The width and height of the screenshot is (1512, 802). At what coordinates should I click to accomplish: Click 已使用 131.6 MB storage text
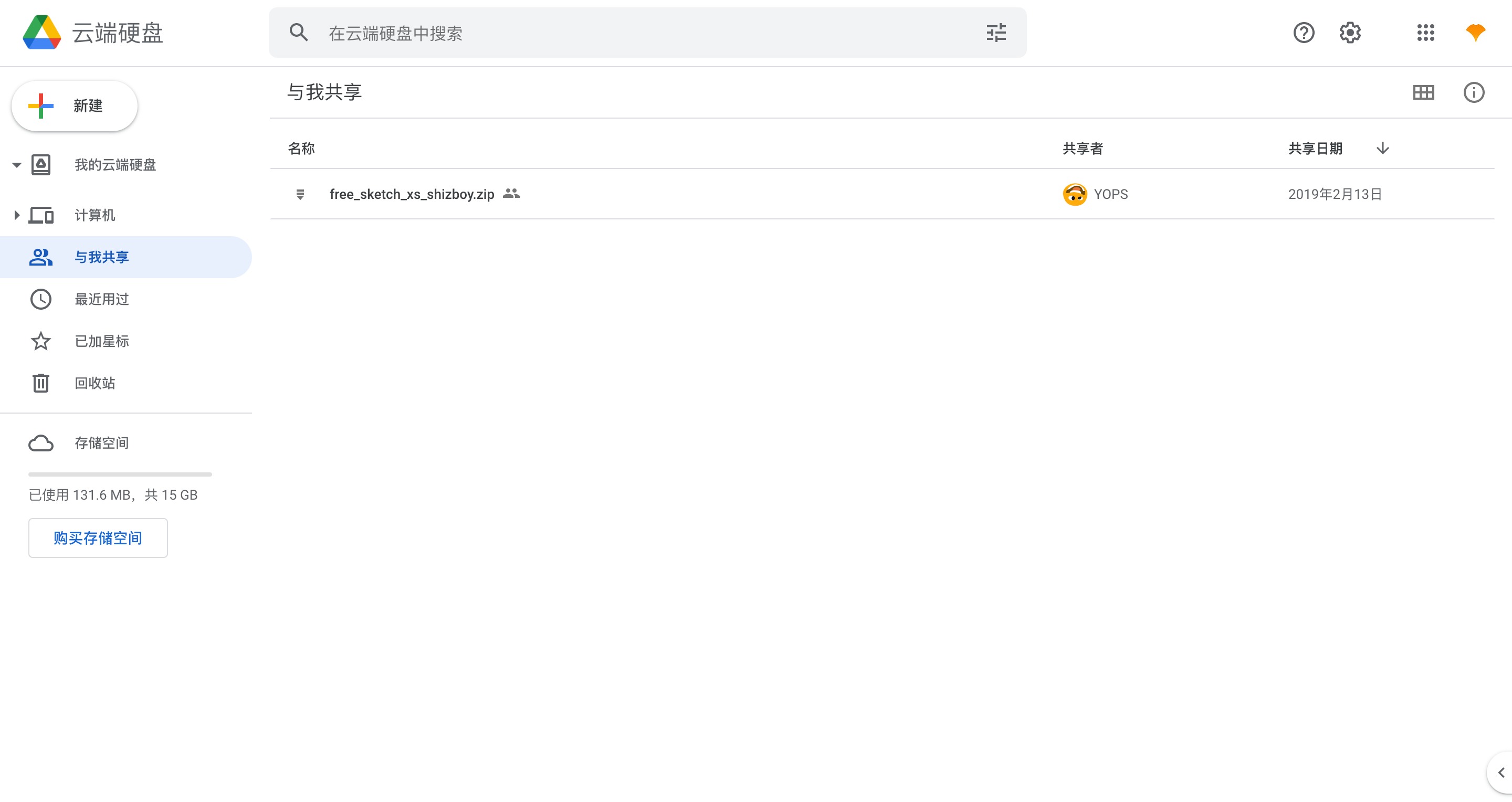pyautogui.click(x=113, y=495)
